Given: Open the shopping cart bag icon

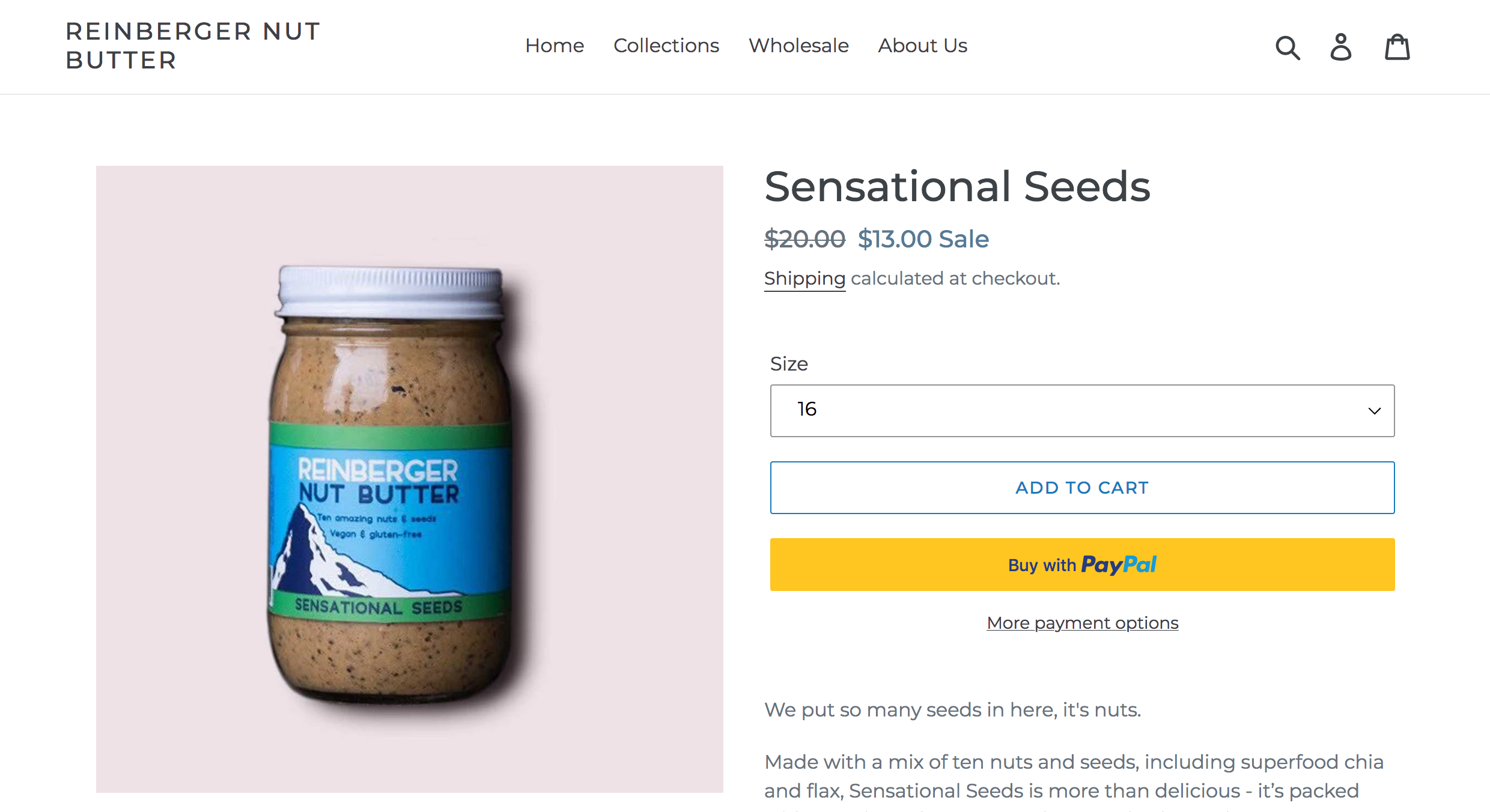Looking at the screenshot, I should click(x=1397, y=47).
